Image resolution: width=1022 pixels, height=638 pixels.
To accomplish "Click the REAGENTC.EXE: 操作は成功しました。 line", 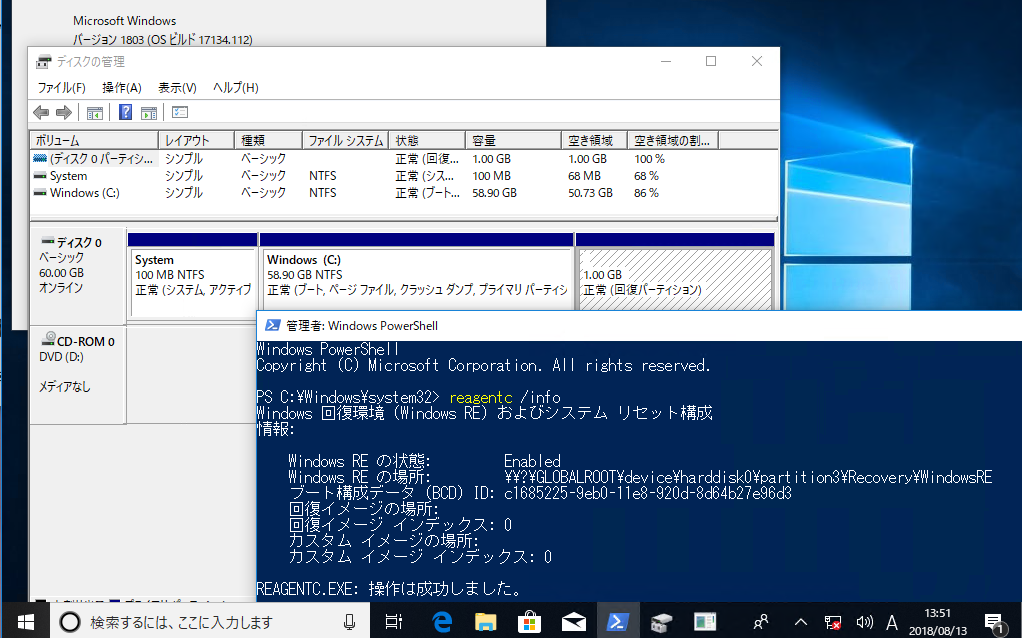I will [390, 589].
